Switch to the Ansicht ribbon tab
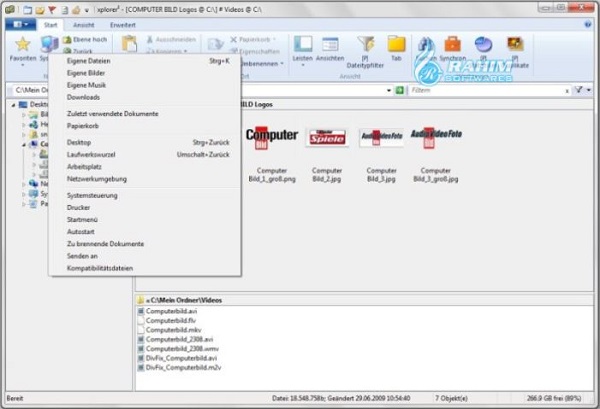This screenshot has height=409, width=600. tap(83, 25)
